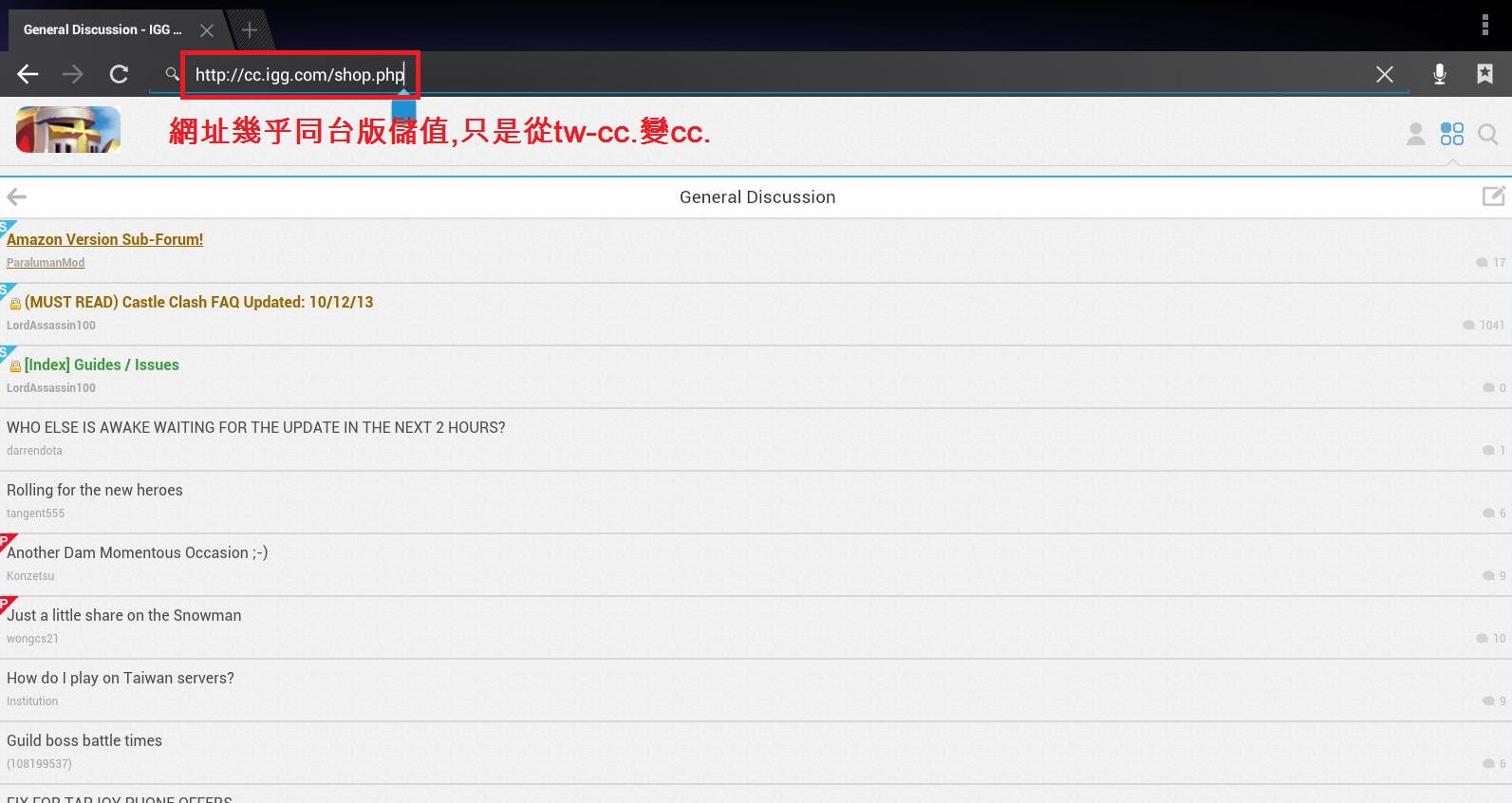
Task: Select the General Discussion - IGG tab
Action: (103, 29)
